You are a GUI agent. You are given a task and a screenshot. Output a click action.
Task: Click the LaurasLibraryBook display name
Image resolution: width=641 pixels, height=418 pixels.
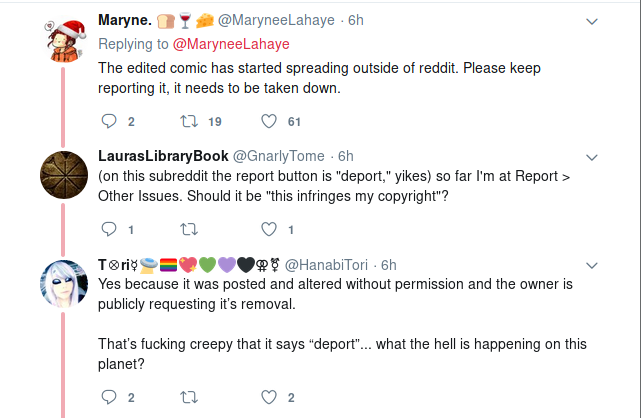[x=163, y=156]
